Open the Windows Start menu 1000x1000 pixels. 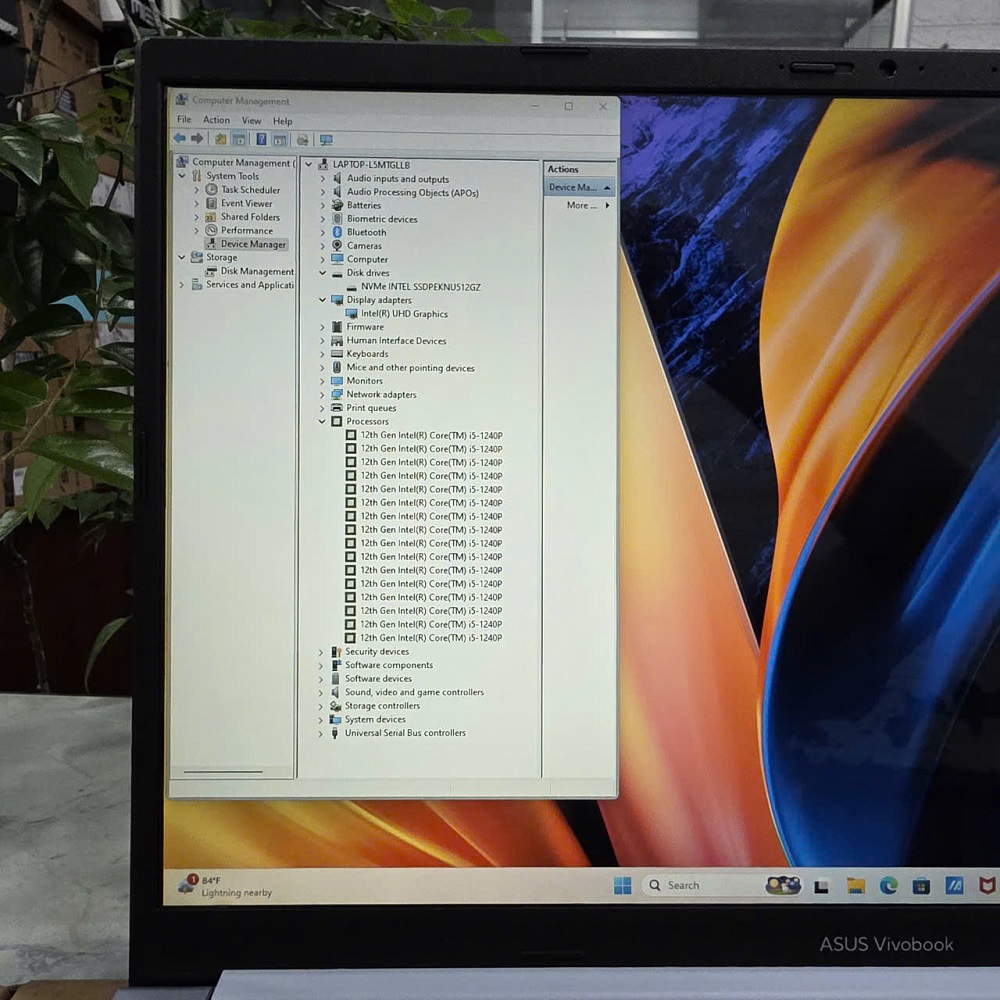pyautogui.click(x=622, y=885)
